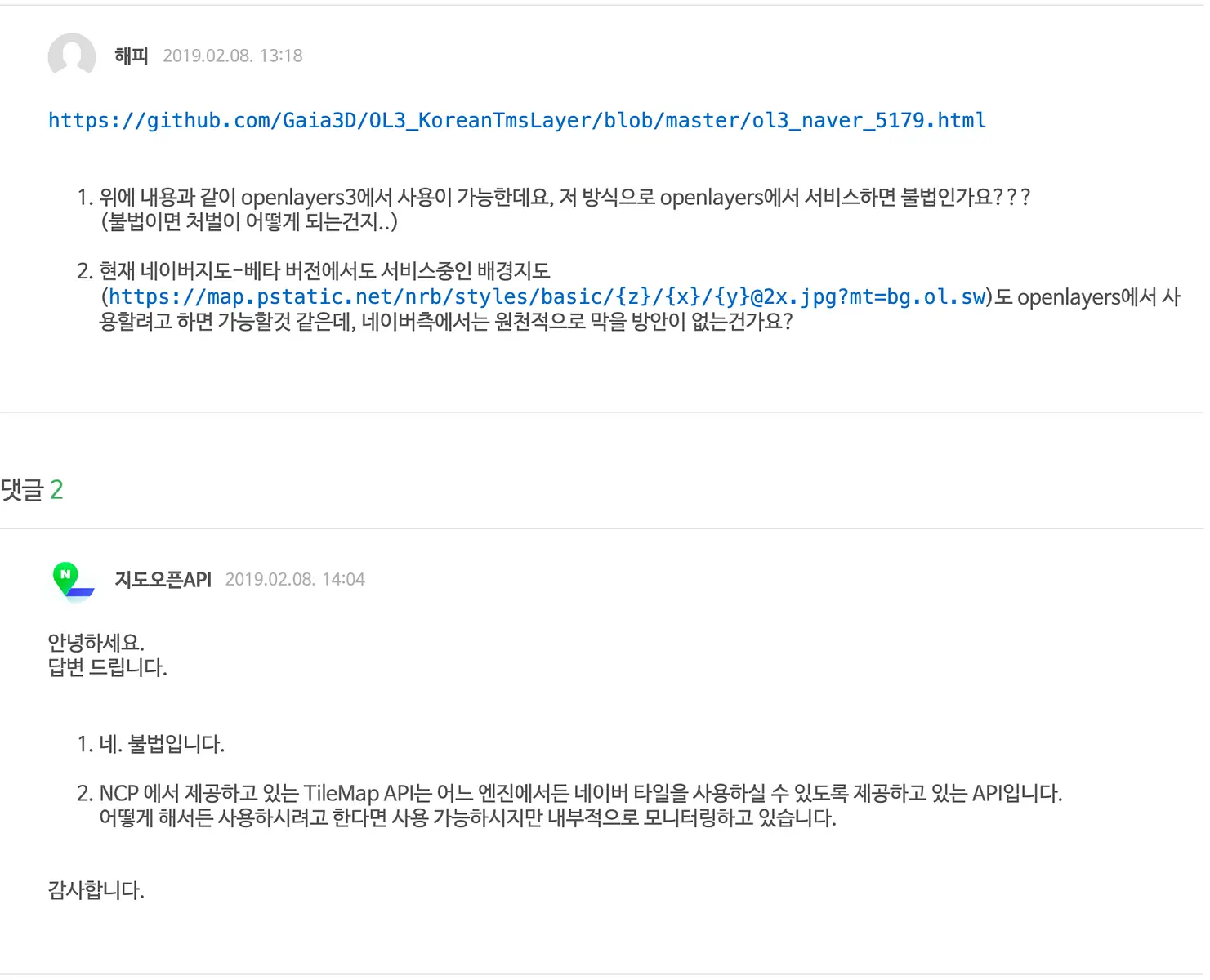This screenshot has height=980, width=1210.
Task: Click the line ending with 막을 방안이 없는건가요?
Action: pos(445,322)
